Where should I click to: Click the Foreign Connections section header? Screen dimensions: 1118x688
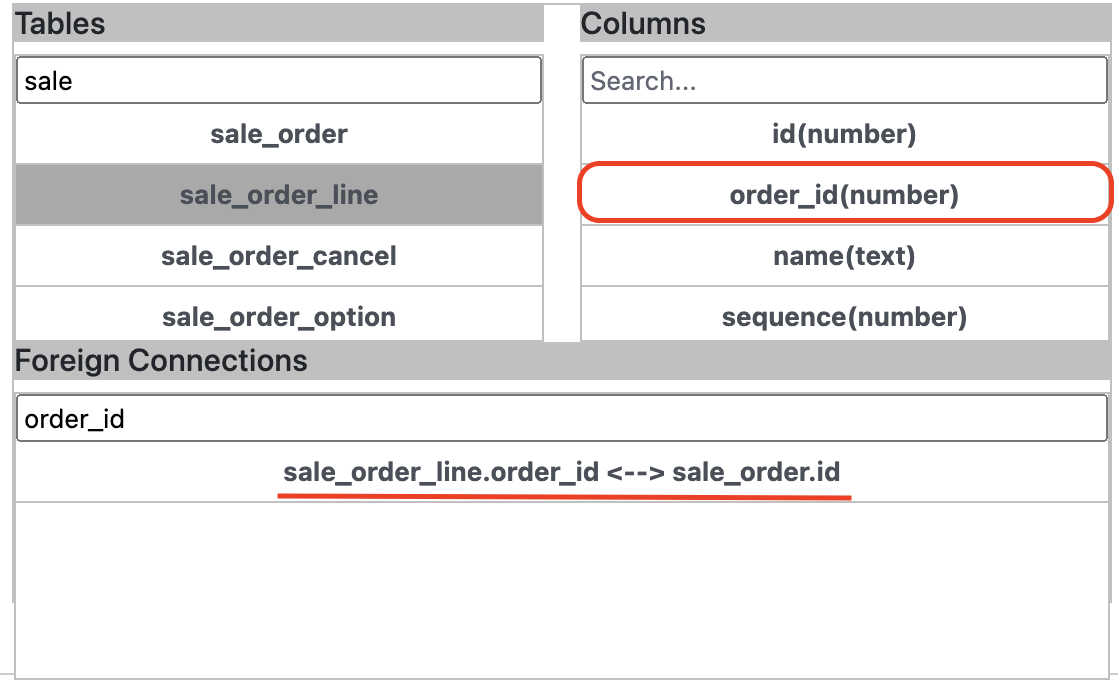[x=562, y=360]
